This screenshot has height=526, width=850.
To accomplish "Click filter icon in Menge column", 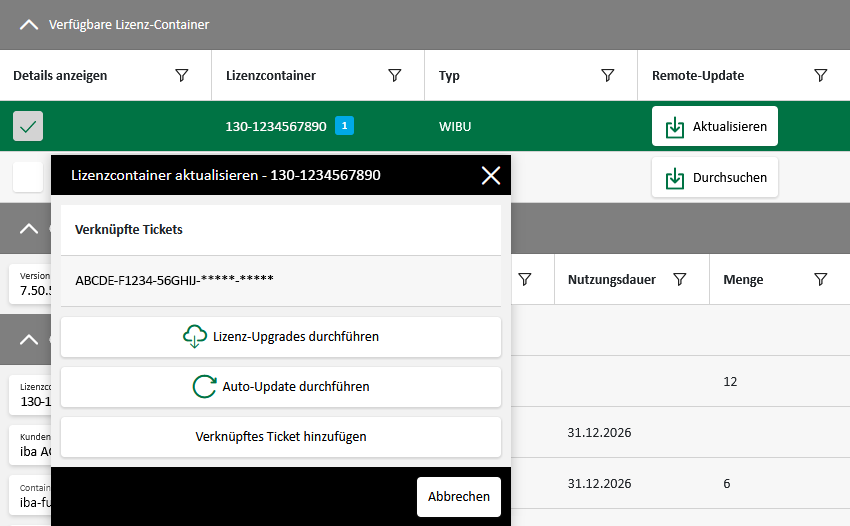I will tap(820, 280).
